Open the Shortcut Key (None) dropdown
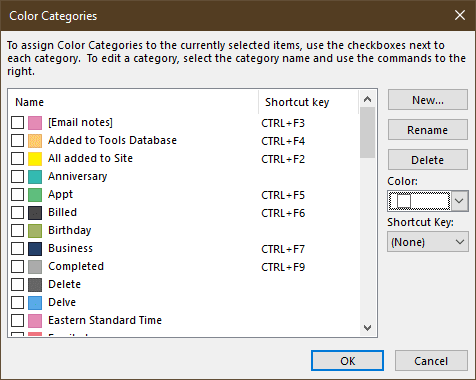 tap(428, 242)
